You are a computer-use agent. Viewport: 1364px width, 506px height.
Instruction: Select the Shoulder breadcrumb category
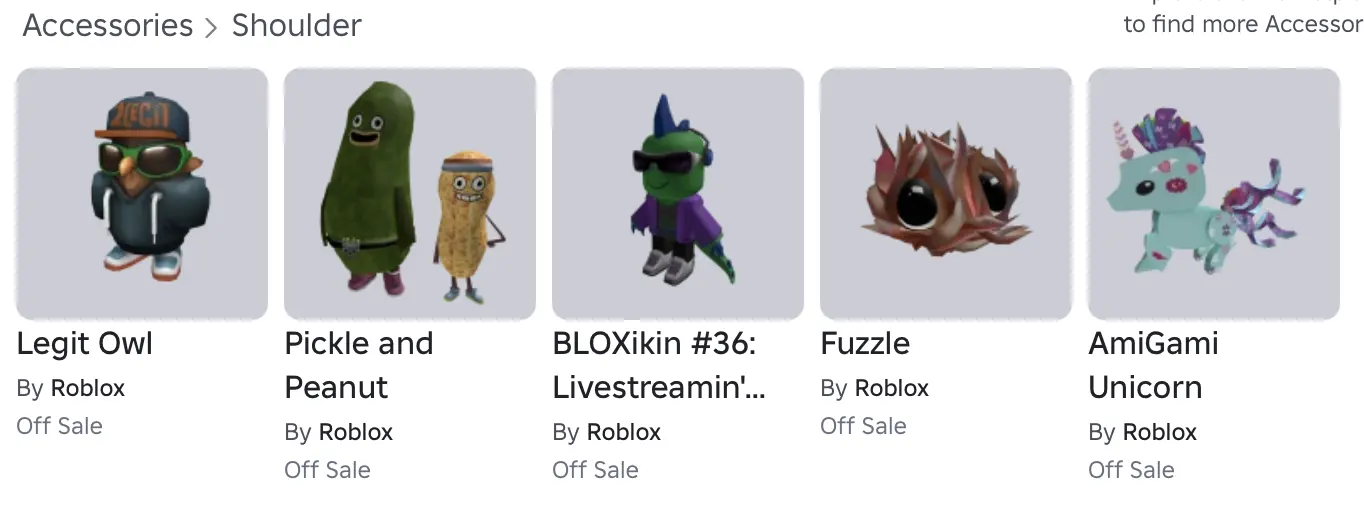[x=296, y=26]
